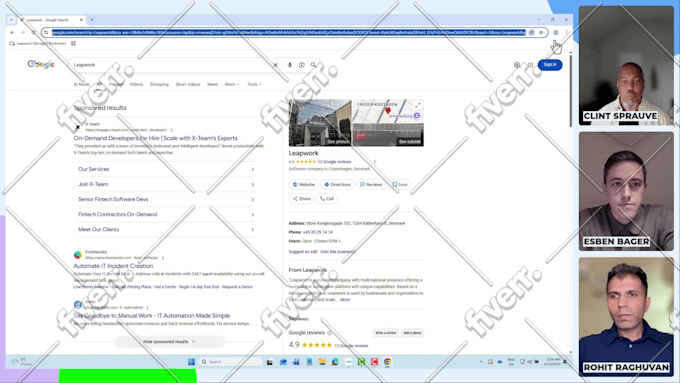Image resolution: width=680 pixels, height=383 pixels.
Task: Open Windows Start menu icon
Action: click(x=191, y=362)
